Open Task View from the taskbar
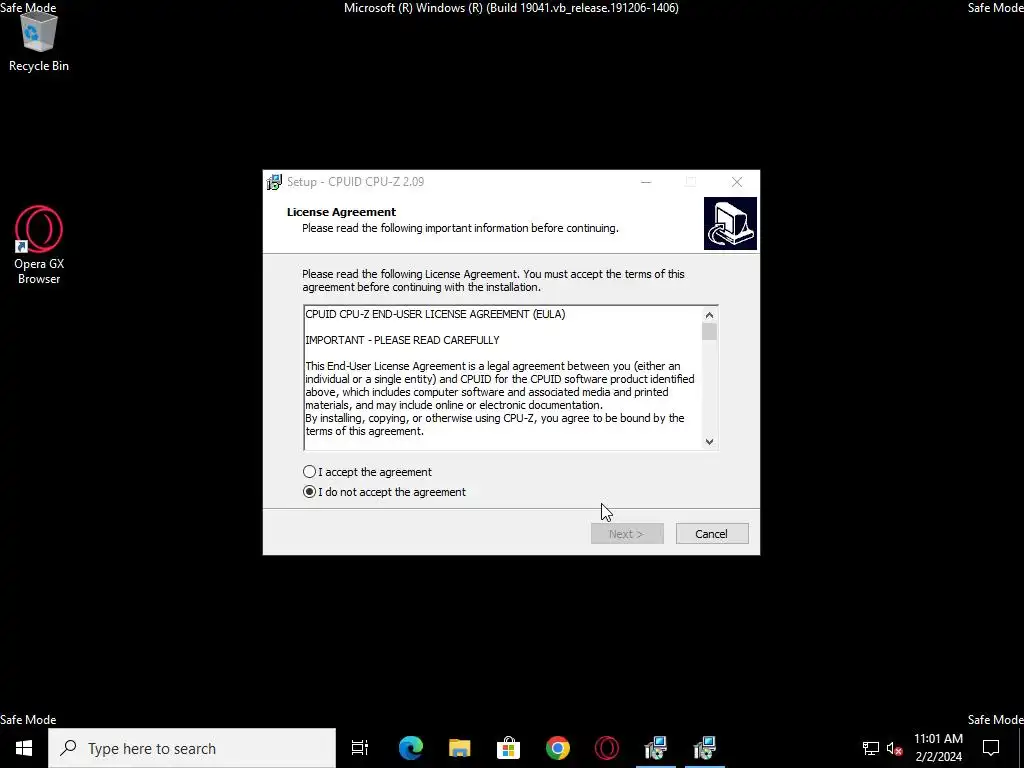Viewport: 1024px width, 768px height. tap(360, 748)
